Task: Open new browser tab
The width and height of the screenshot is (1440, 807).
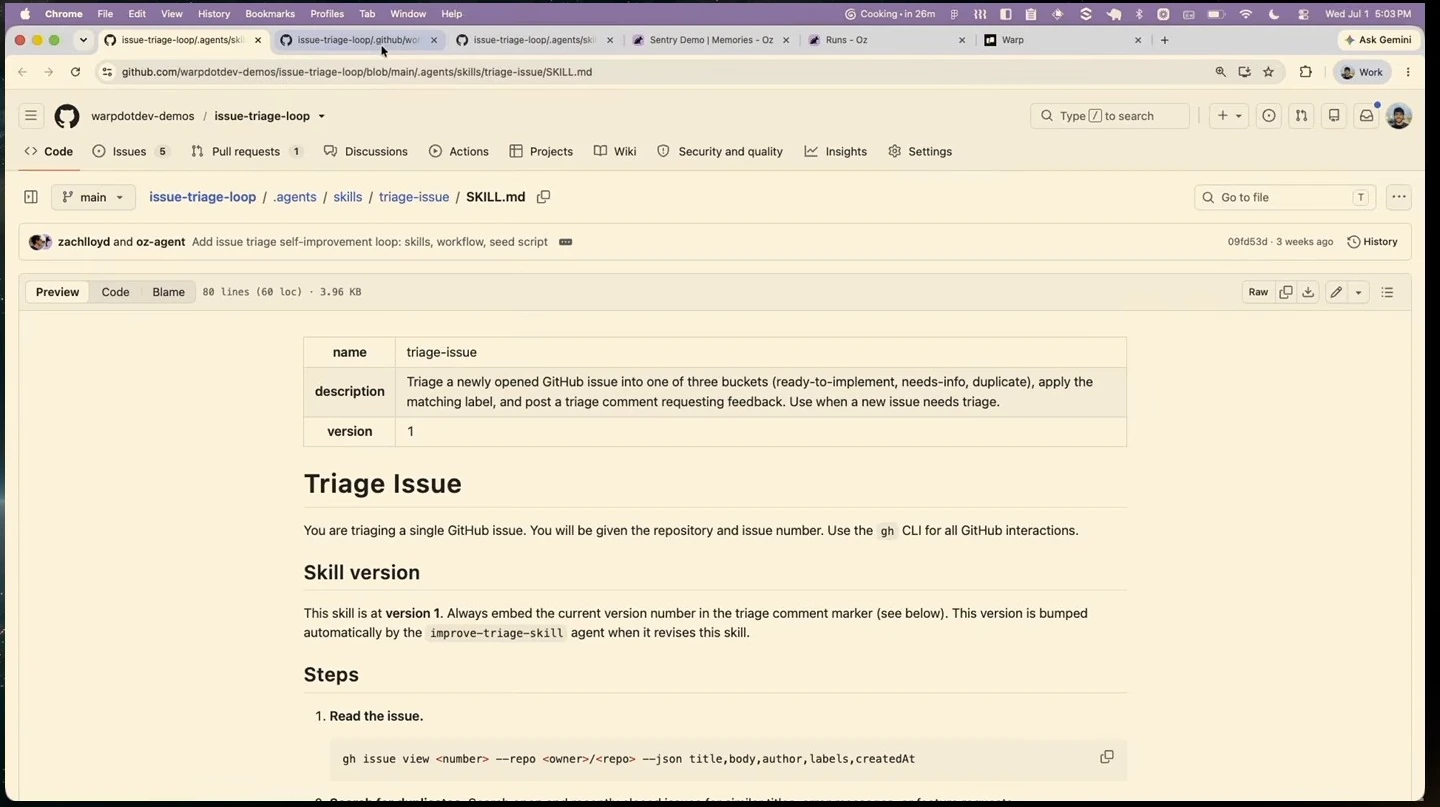Action: (x=1164, y=40)
